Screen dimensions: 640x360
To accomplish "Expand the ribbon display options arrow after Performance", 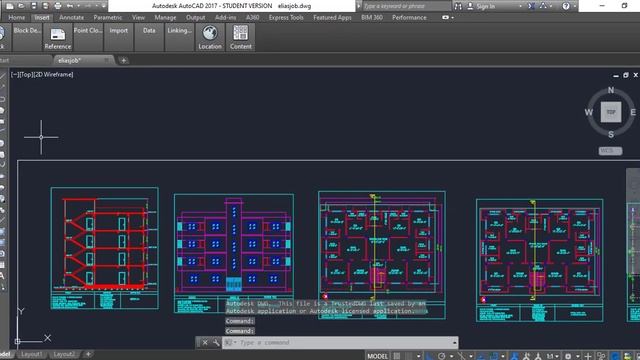I will click(x=452, y=18).
